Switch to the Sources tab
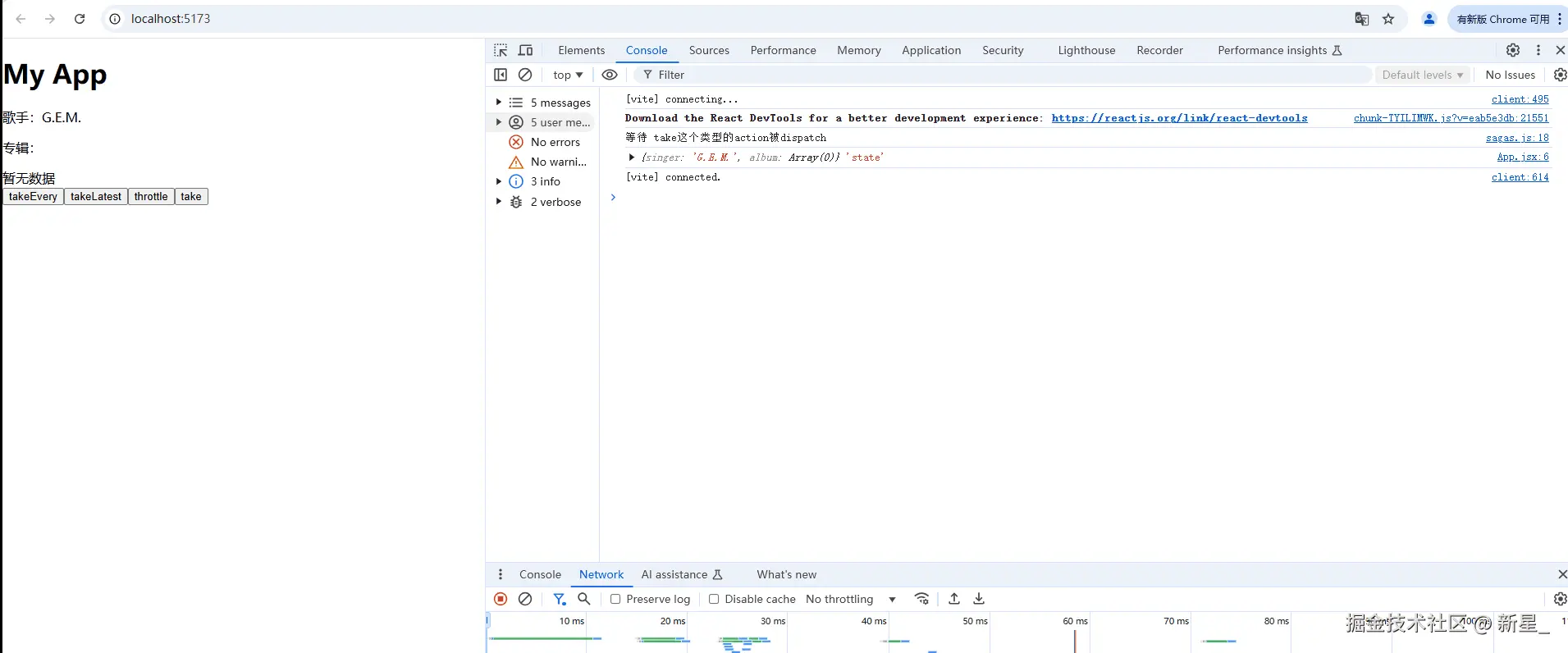Screen dimensions: 1568x653 (709, 50)
